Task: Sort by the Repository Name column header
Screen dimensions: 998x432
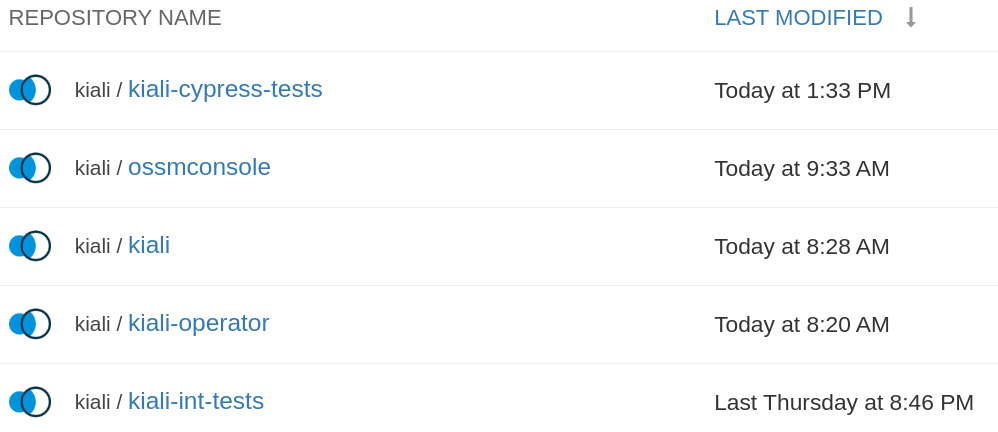Action: coord(115,18)
